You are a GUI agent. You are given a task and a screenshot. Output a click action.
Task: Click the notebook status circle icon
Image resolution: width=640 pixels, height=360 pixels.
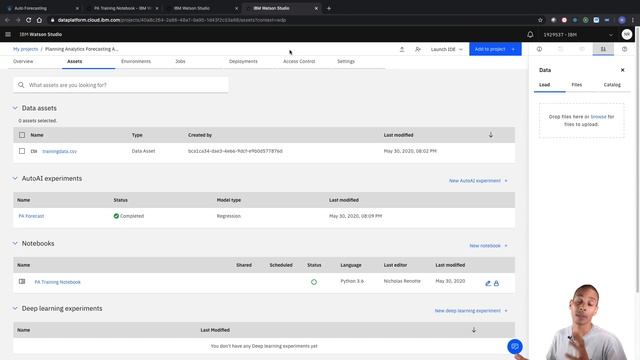pyautogui.click(x=313, y=282)
